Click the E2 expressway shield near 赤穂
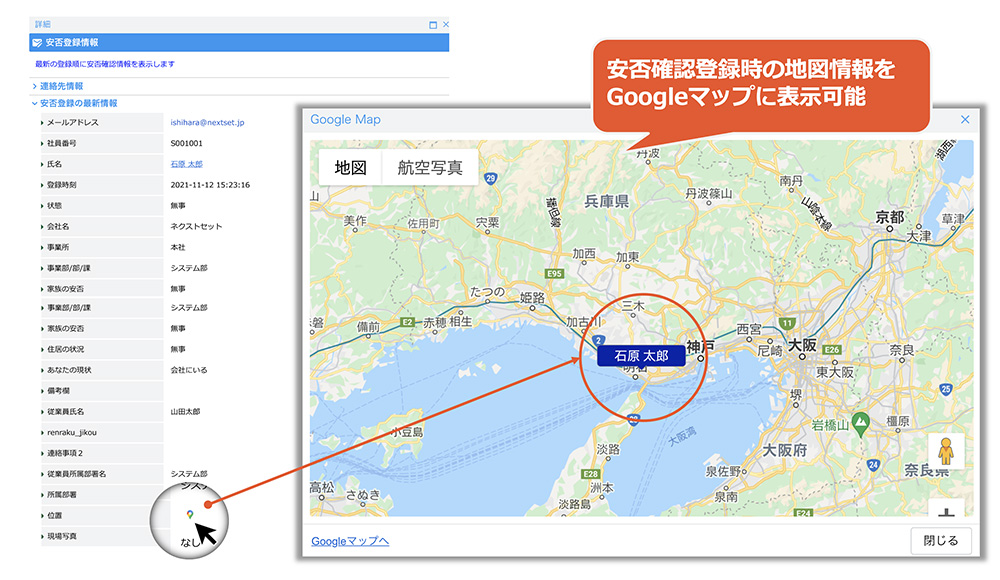1000x580 pixels. pyautogui.click(x=408, y=322)
